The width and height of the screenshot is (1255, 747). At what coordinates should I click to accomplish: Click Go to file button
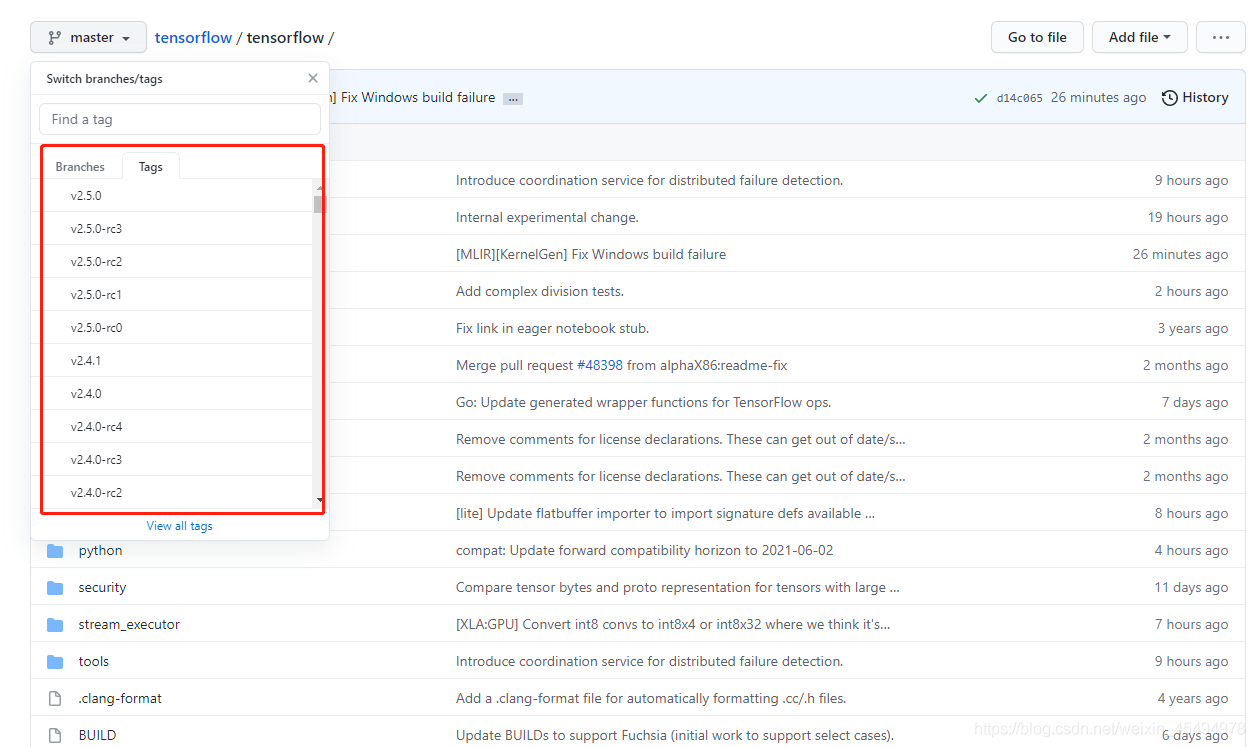tap(1037, 37)
